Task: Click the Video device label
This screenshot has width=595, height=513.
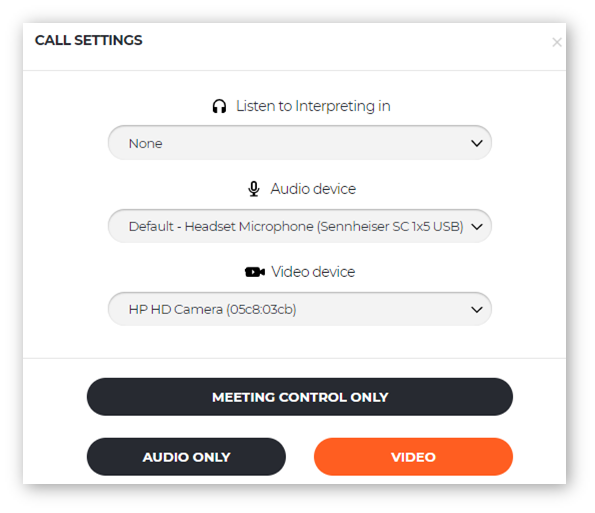Action: 313,272
